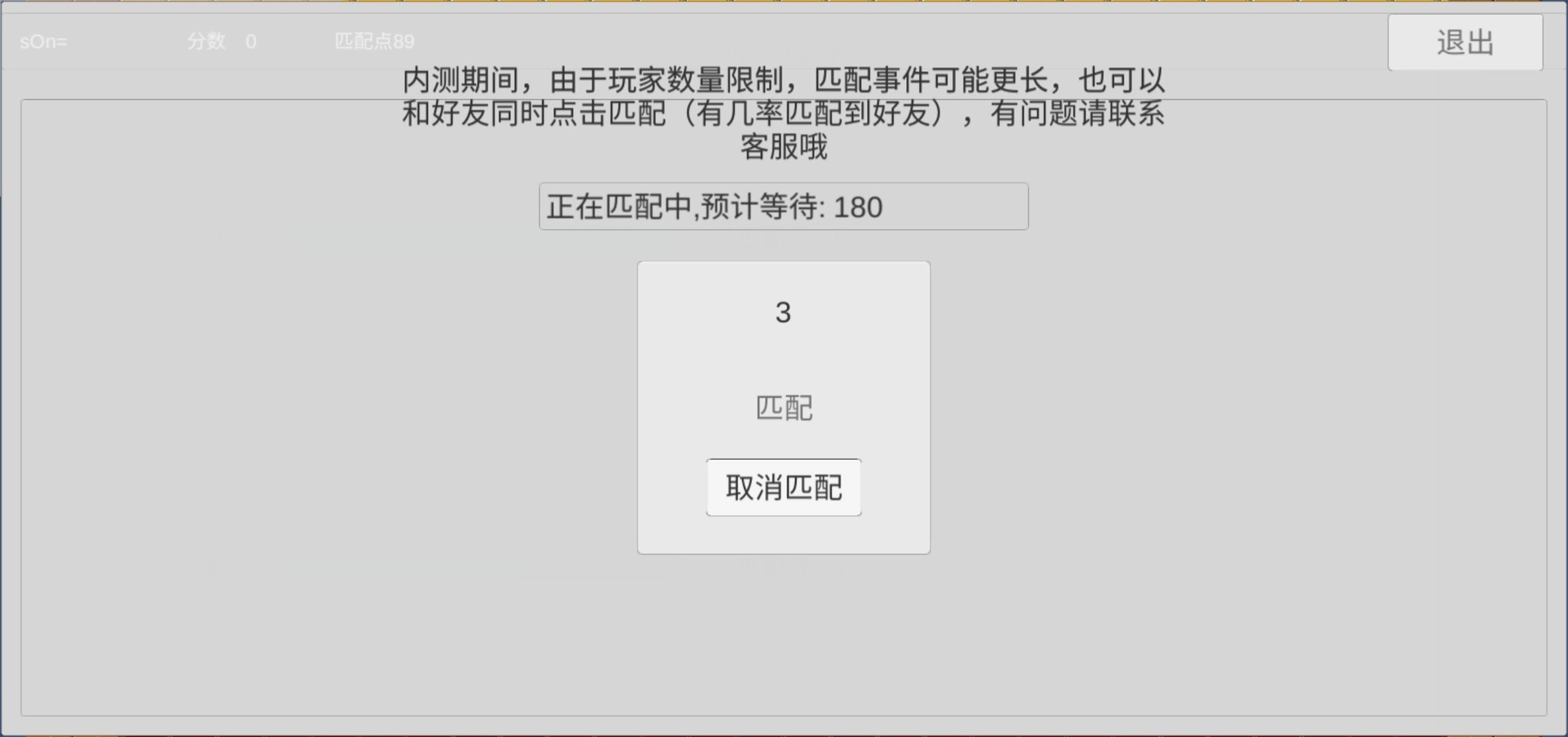
Task: Click the number 3 in matching card
Action: tap(783, 313)
